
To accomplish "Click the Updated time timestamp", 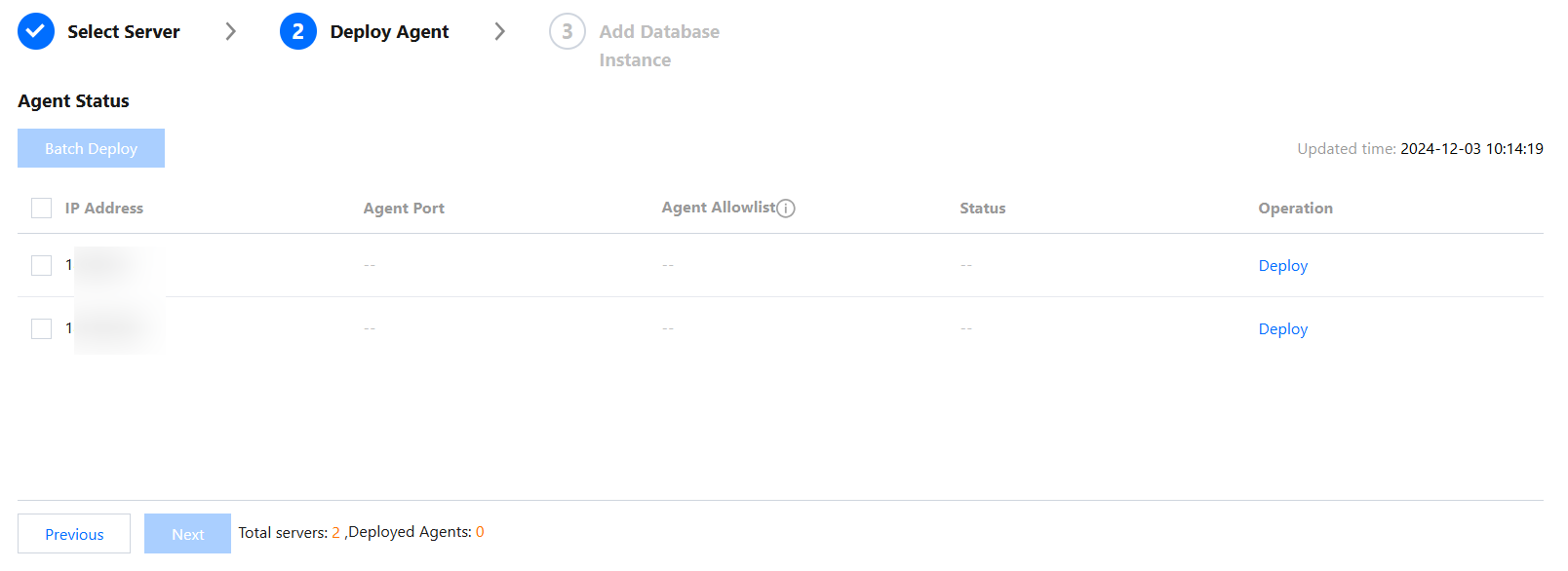I will coord(1470,149).
